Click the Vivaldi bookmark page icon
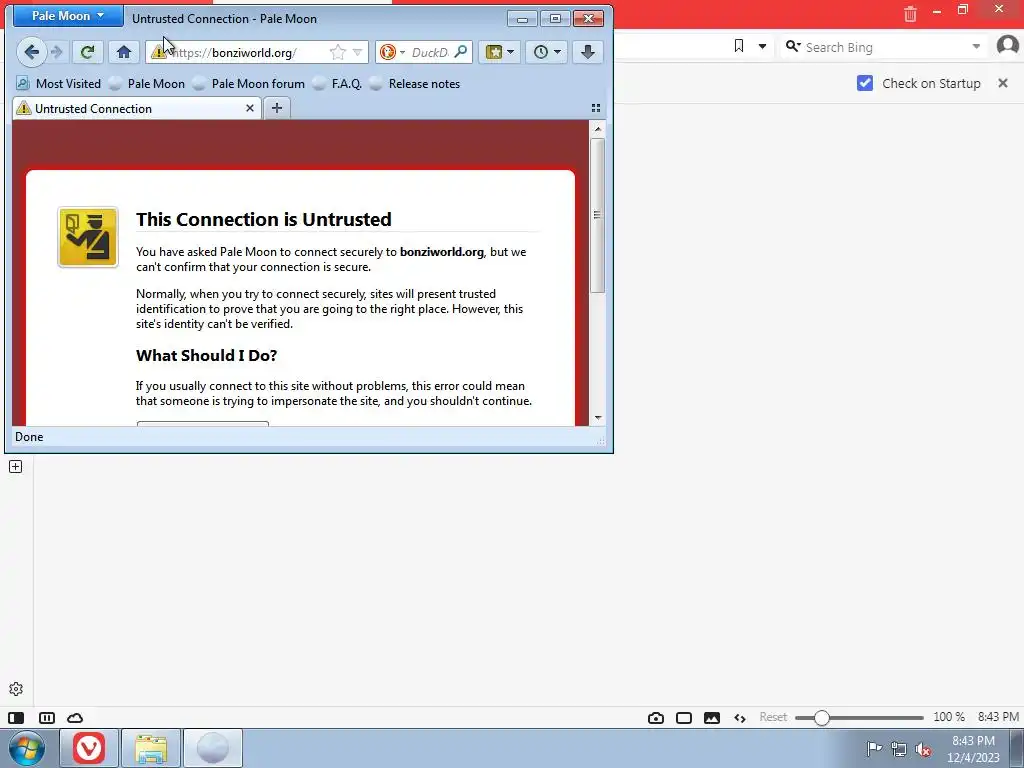The width and height of the screenshot is (1024, 768). point(739,46)
